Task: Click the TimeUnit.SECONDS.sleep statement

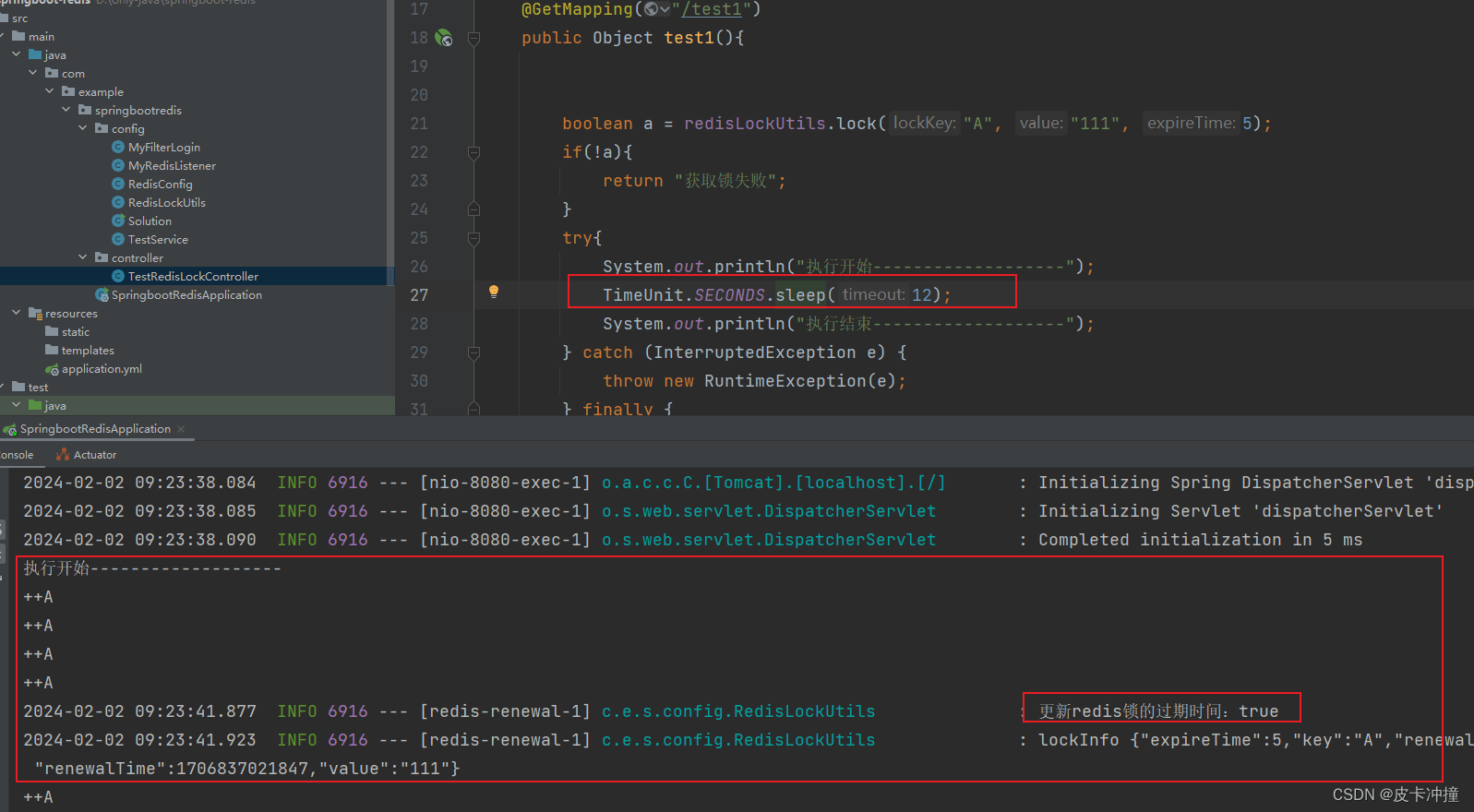Action: pyautogui.click(x=776, y=295)
